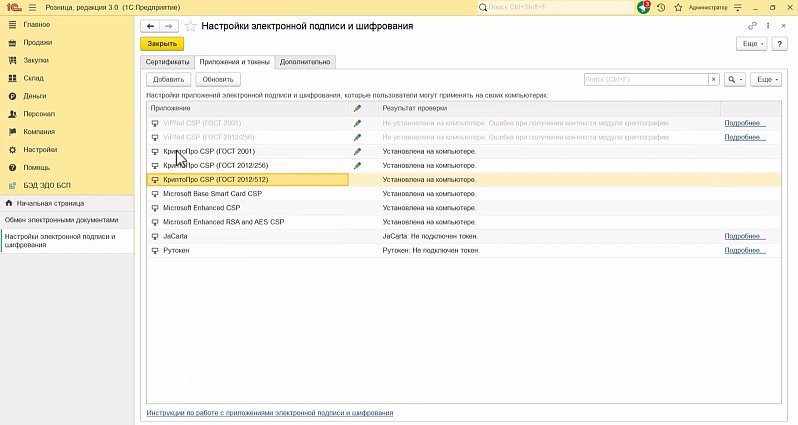This screenshot has height=425, width=798.
Task: Click the Настройки gear icon
Action: (x=13, y=150)
